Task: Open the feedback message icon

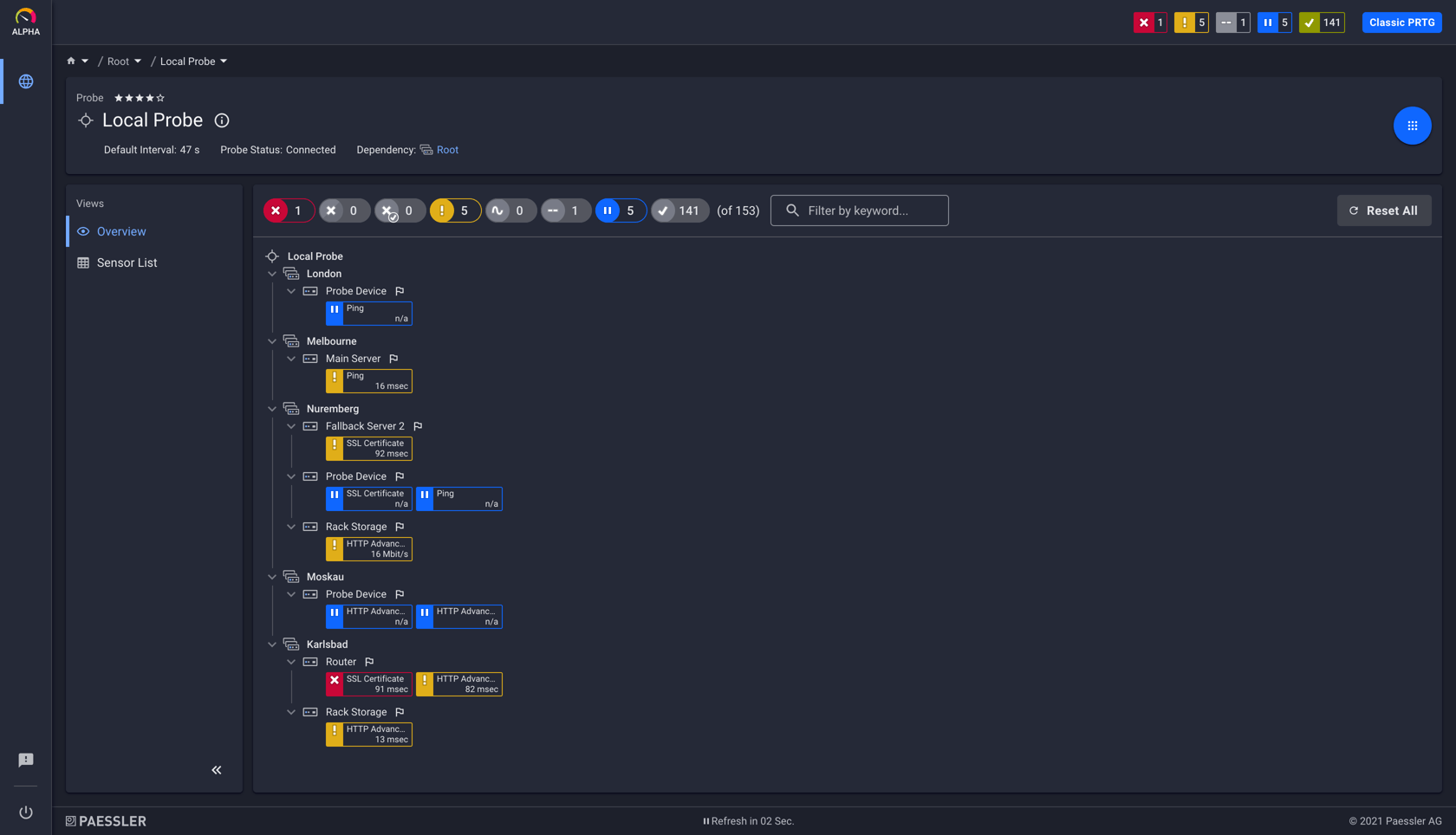Action: point(26,760)
